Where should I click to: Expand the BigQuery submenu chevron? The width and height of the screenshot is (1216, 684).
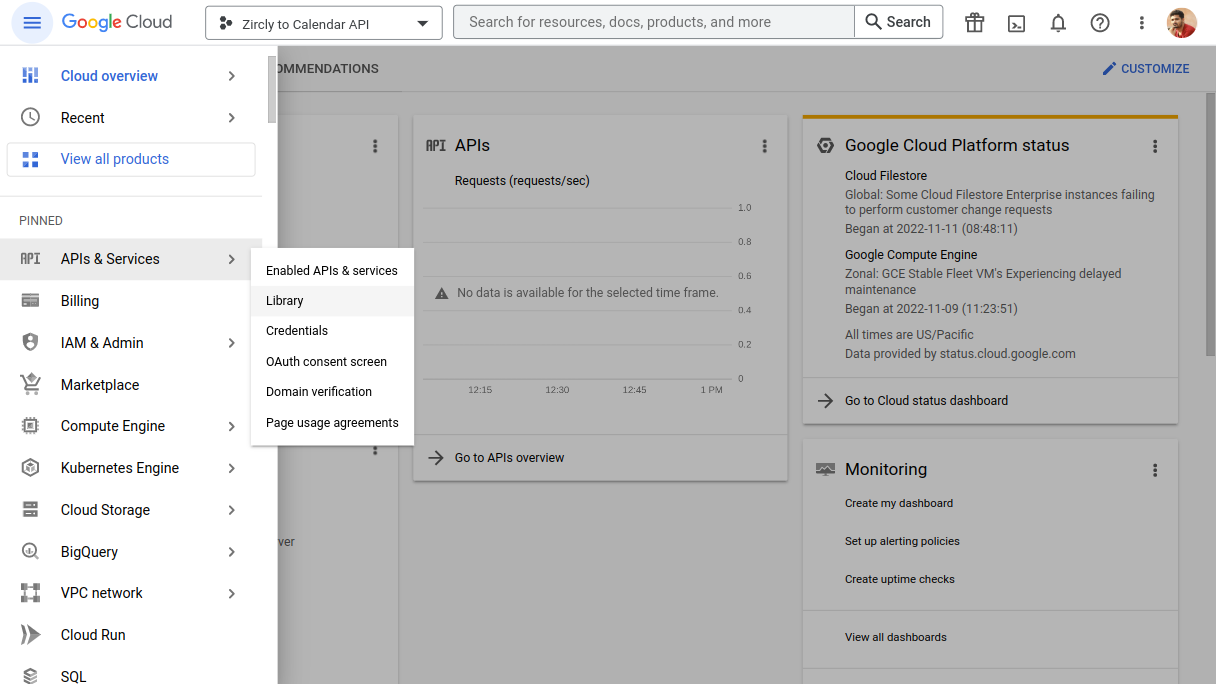pyautogui.click(x=231, y=552)
